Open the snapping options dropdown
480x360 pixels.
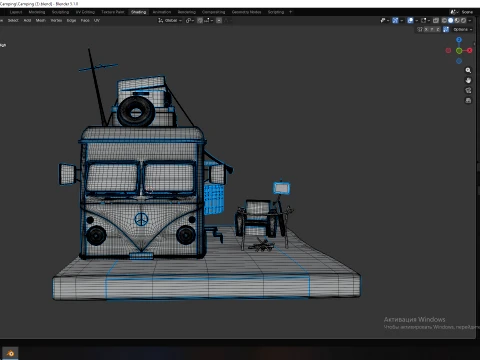click(x=209, y=20)
